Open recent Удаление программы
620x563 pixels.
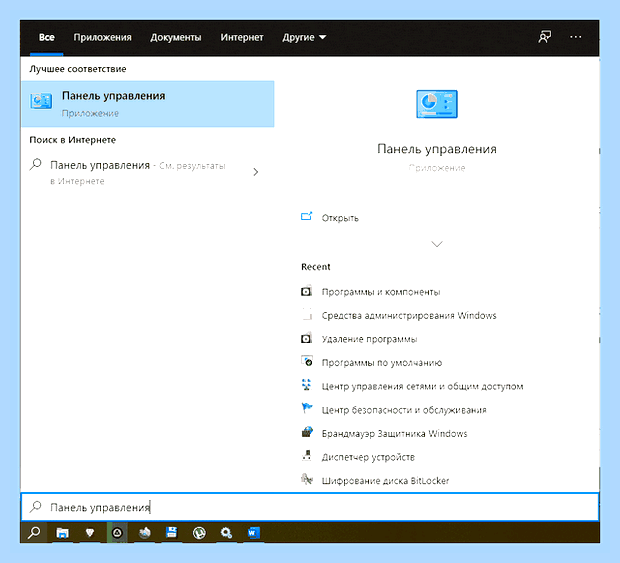[x=369, y=339]
